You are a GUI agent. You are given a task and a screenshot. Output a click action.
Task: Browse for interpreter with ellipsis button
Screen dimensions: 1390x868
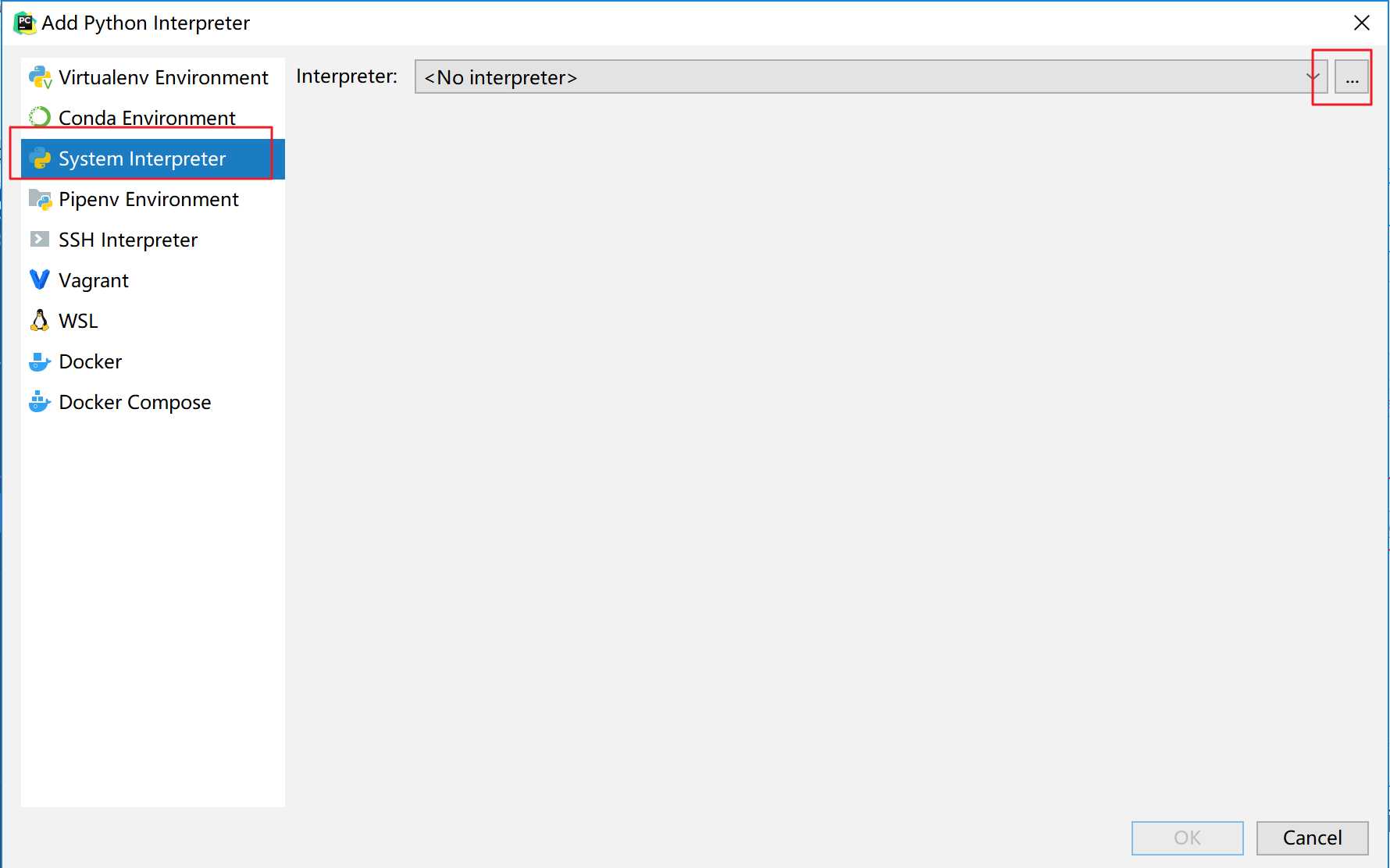click(1352, 77)
